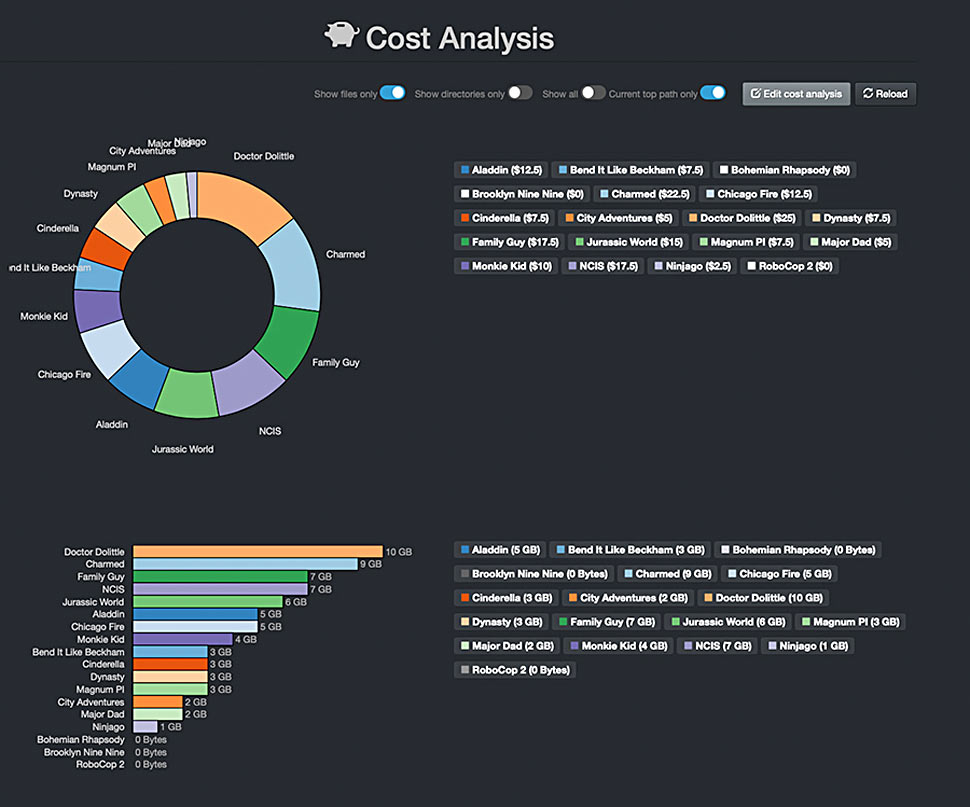Select the Bohemian Rhapsody ($0) legend chip
970x807 pixels.
click(x=784, y=170)
